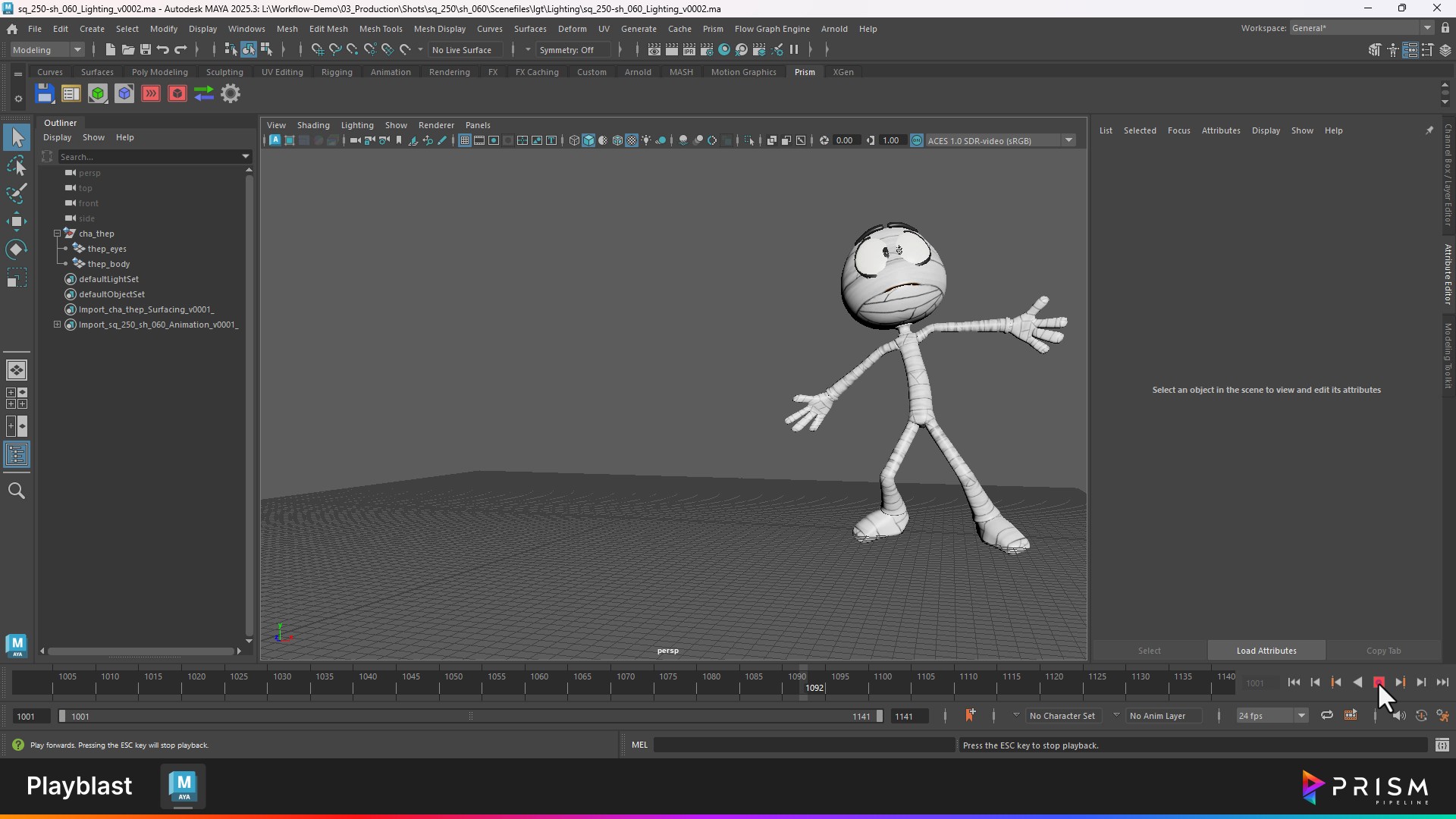This screenshot has width=1456, height=819.
Task: Open the Modeling menu set dropdown
Action: coord(47,50)
